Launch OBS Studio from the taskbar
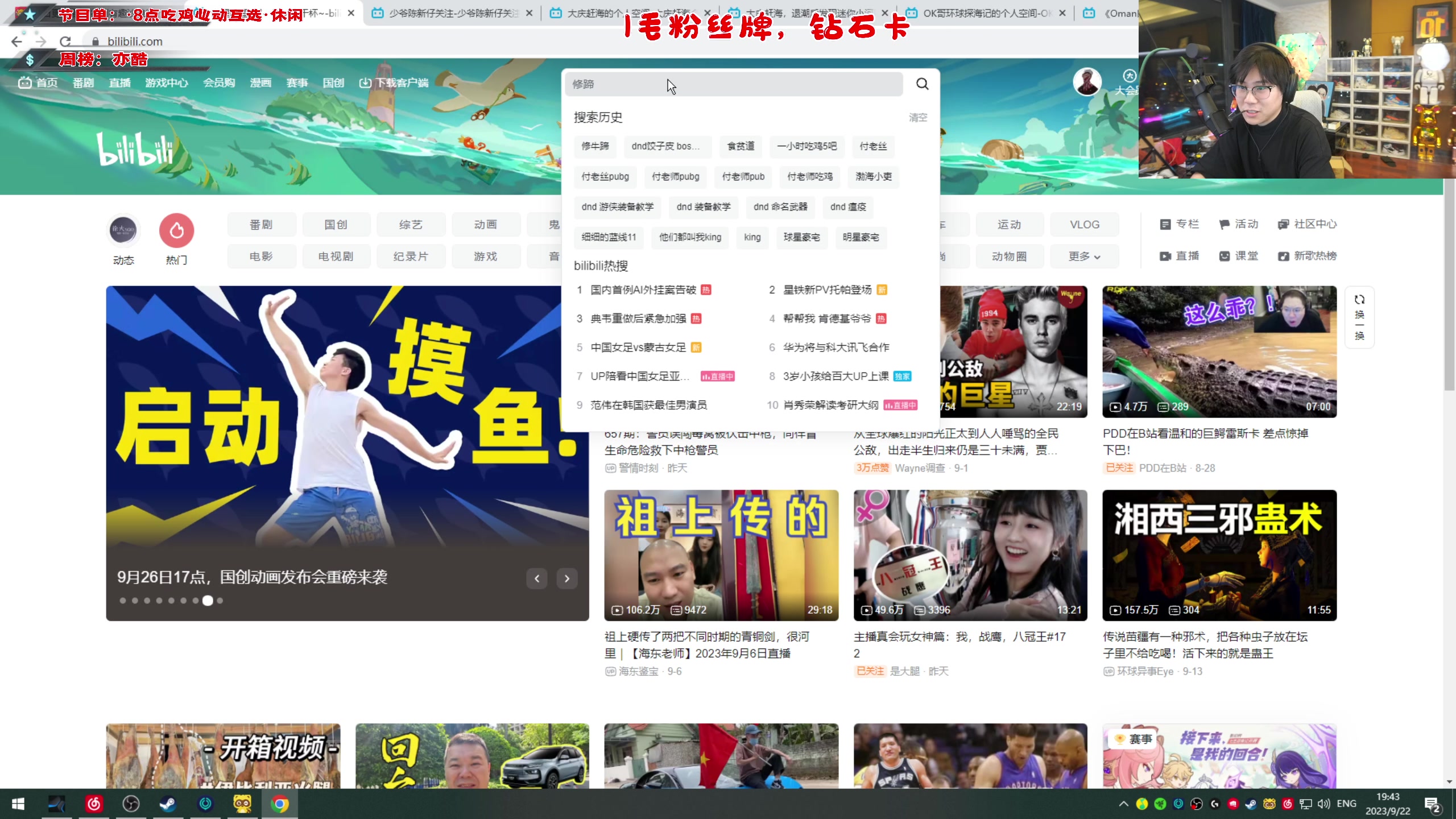 (x=130, y=804)
